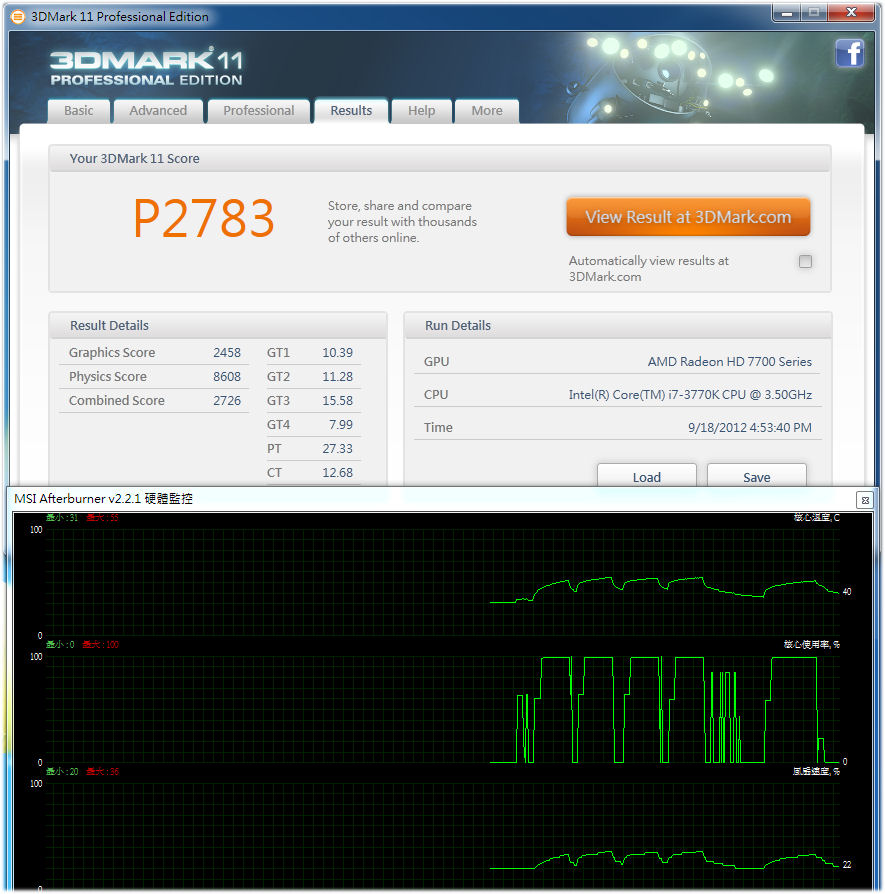Switch to the Basic tab
This screenshot has width=885, height=894.
(79, 111)
